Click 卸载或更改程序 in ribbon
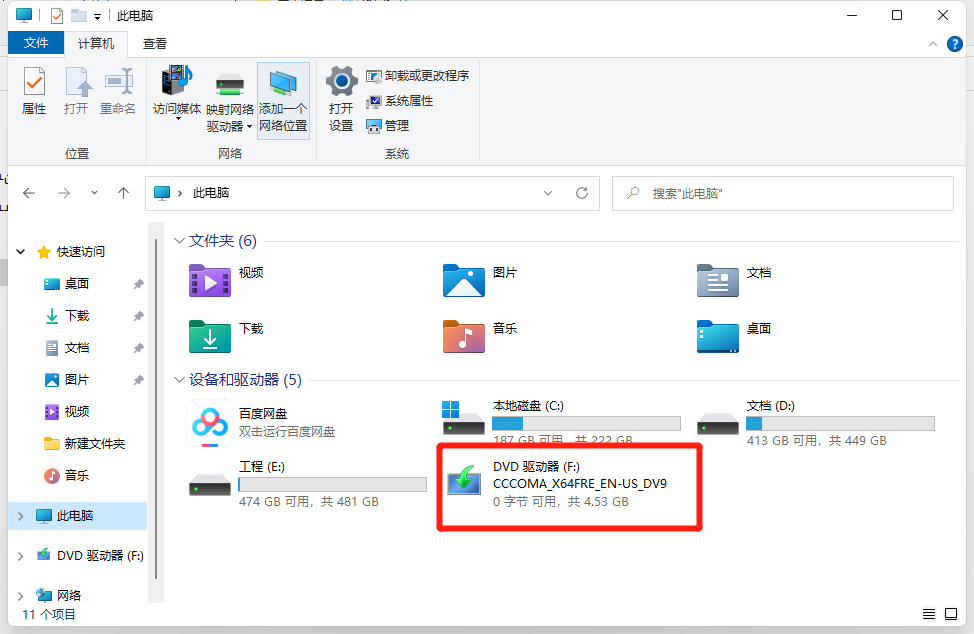The image size is (974, 634). click(x=417, y=76)
